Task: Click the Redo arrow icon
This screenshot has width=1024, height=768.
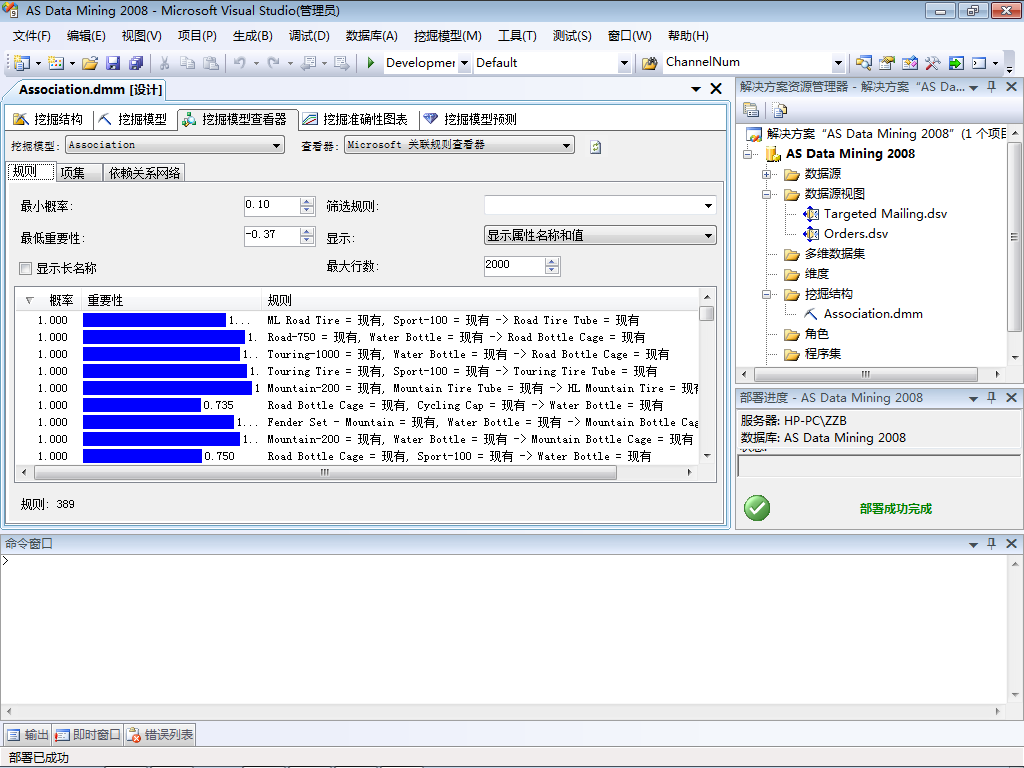Action: (x=274, y=63)
